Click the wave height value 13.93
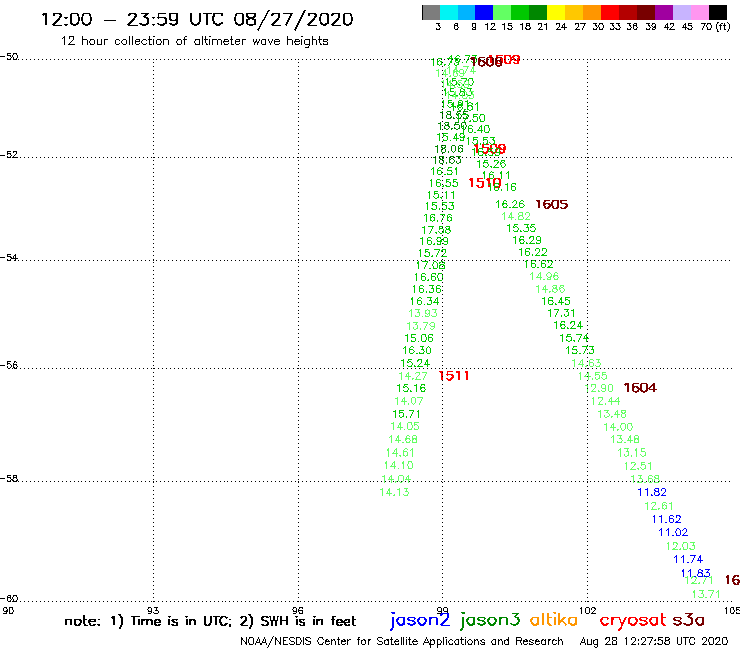 (423, 313)
